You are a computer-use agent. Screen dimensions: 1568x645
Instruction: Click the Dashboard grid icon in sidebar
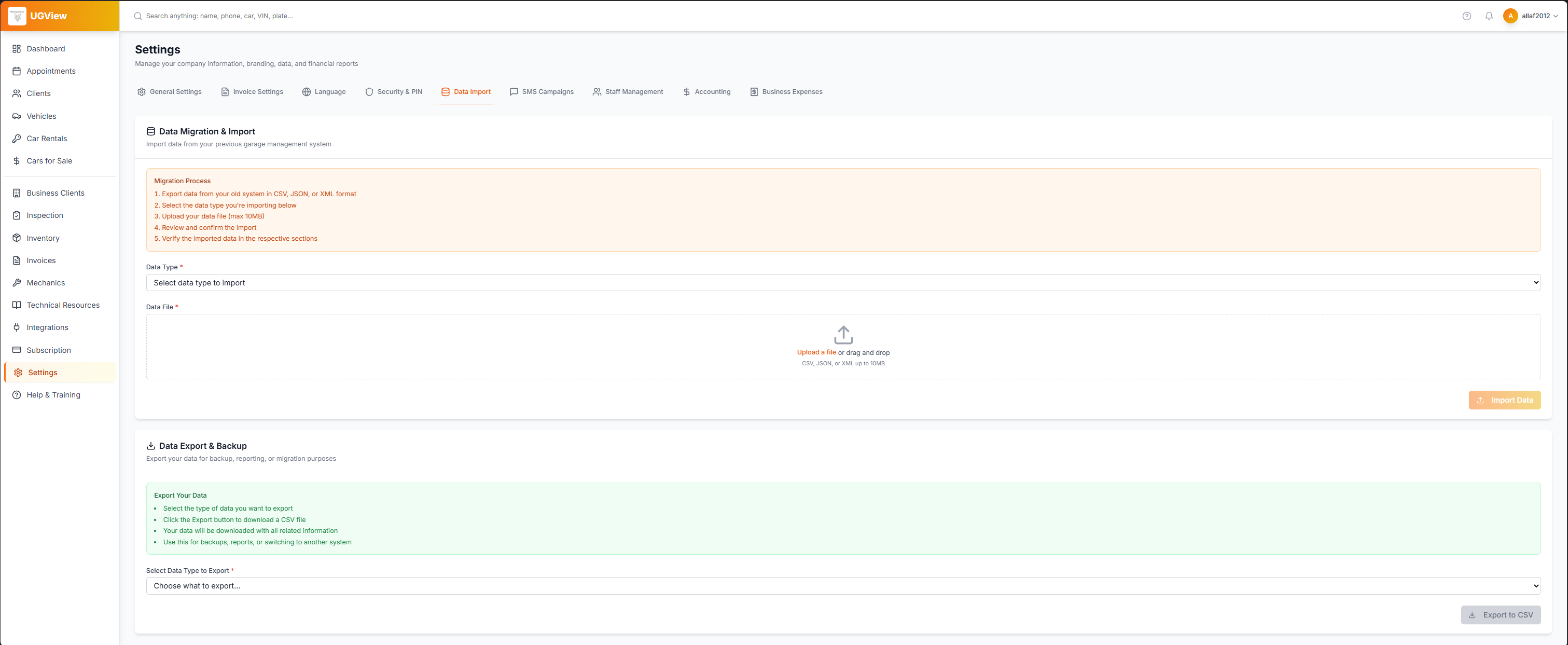[17, 49]
